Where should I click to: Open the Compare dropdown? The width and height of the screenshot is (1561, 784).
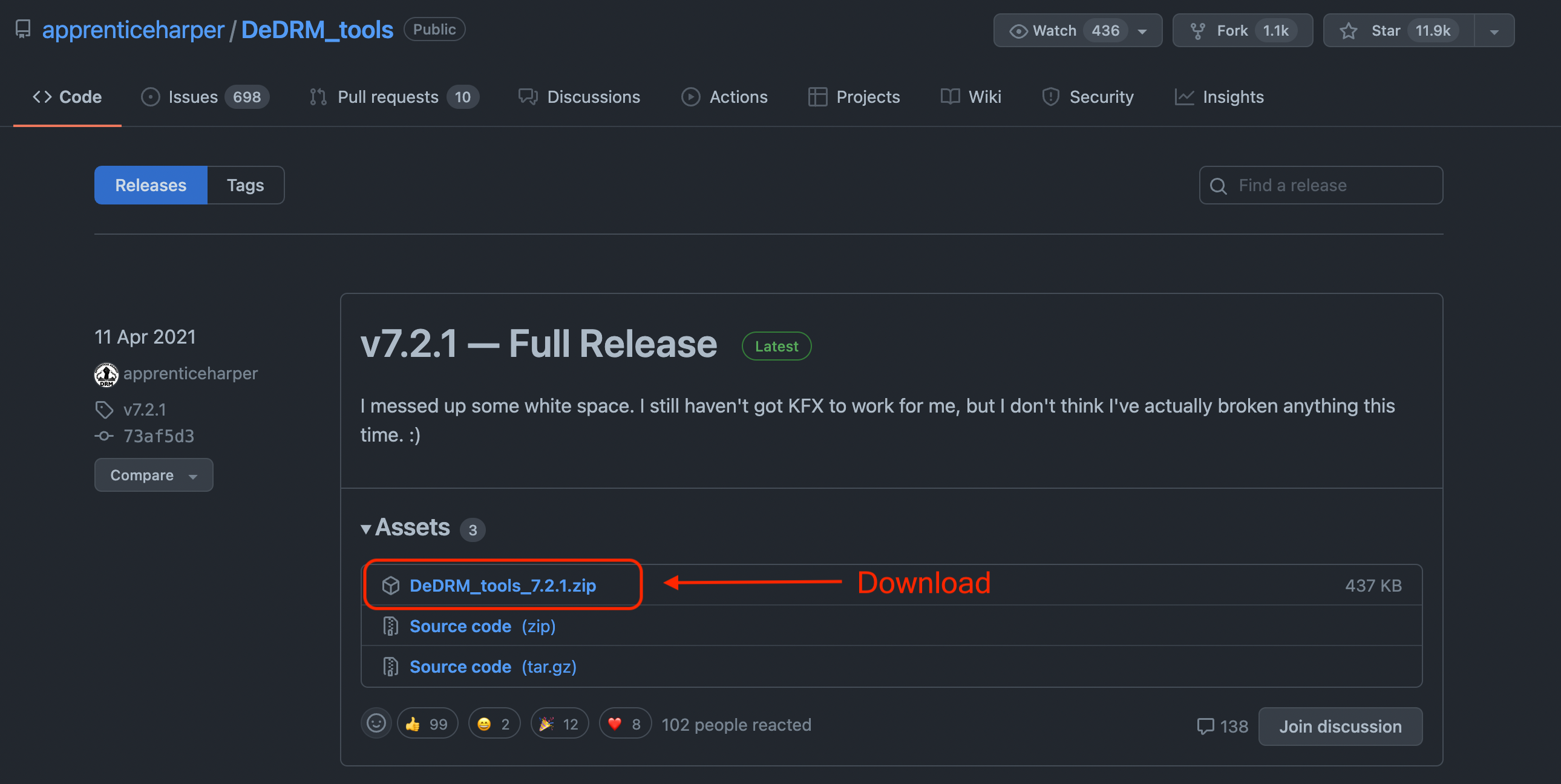153,475
